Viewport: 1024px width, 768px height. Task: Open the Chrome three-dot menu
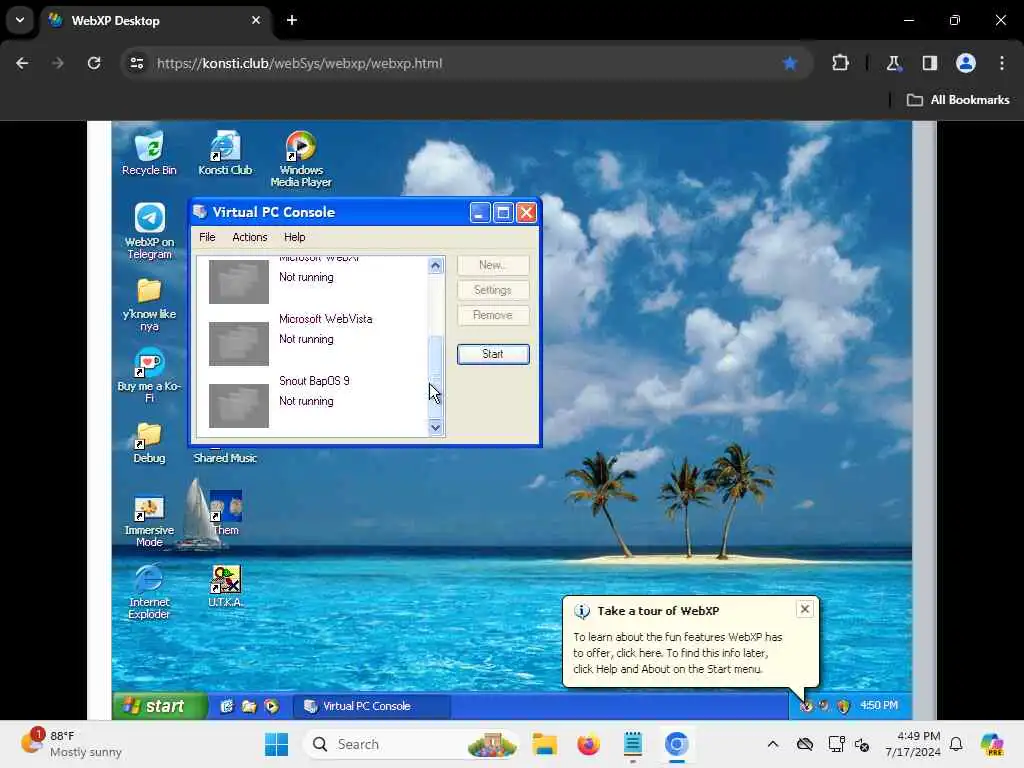(1002, 63)
